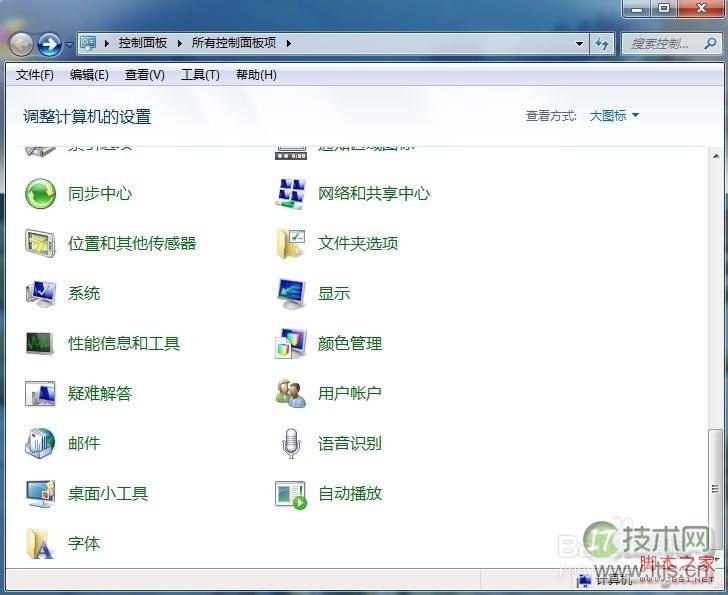Click the 用户帐户 link
Screen dimensions: 728x595
tap(350, 394)
